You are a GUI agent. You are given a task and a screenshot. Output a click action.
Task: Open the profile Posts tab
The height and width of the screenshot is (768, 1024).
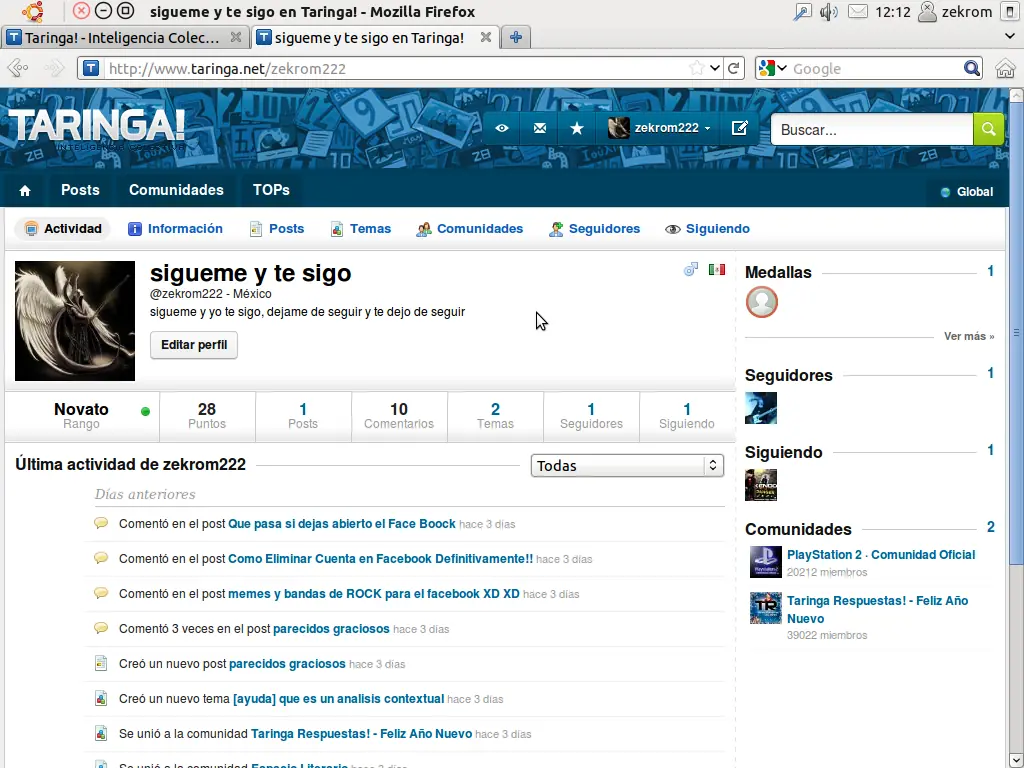tap(278, 229)
